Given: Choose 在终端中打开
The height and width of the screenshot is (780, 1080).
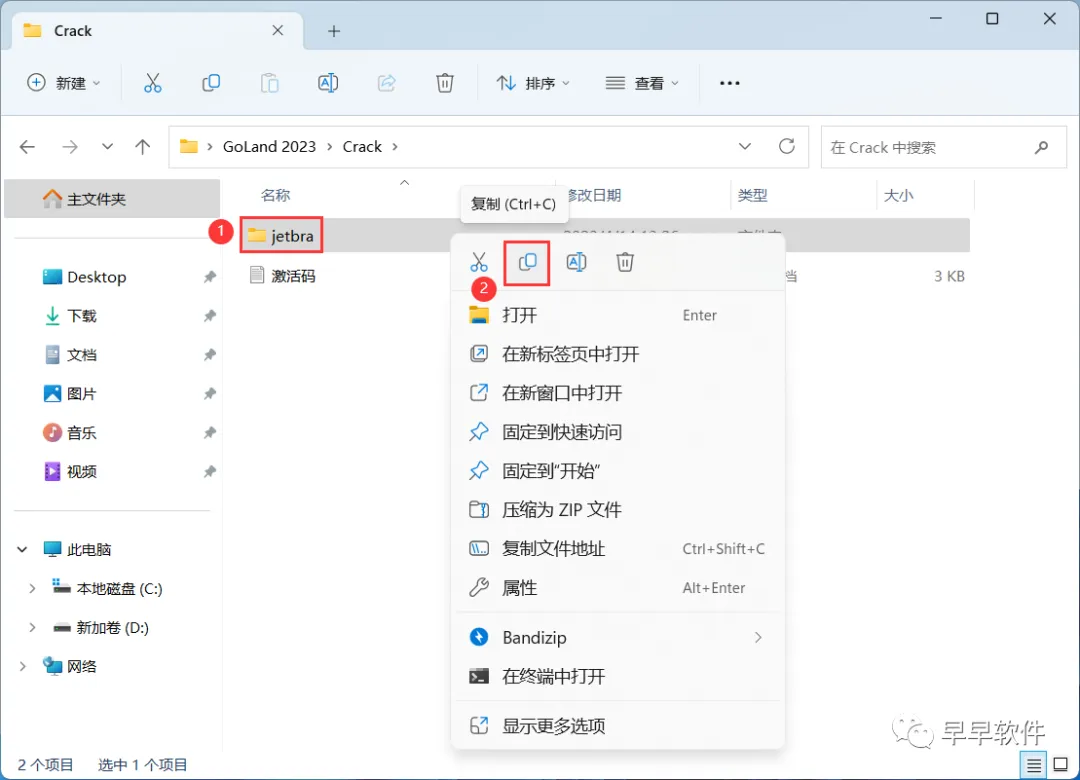Looking at the screenshot, I should 618,677.
